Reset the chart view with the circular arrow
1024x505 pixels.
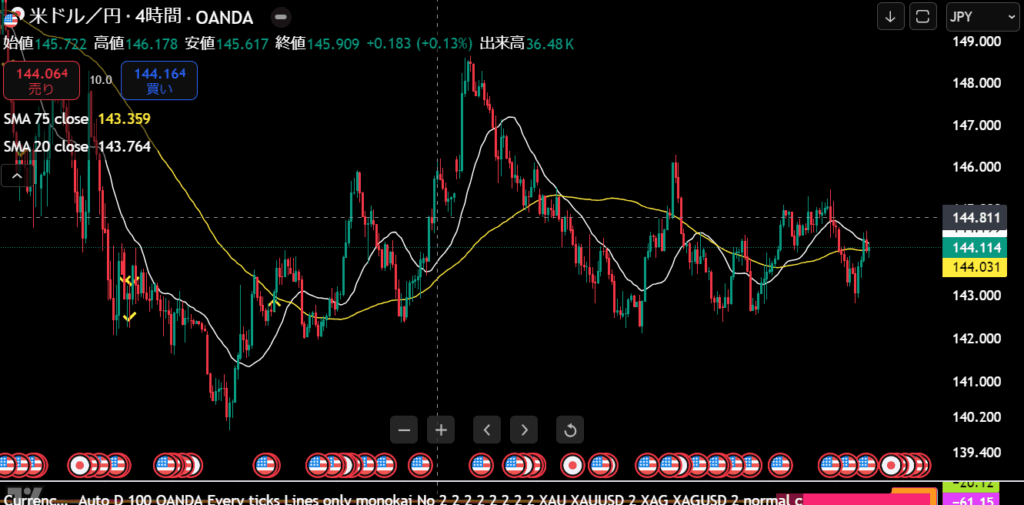click(570, 430)
